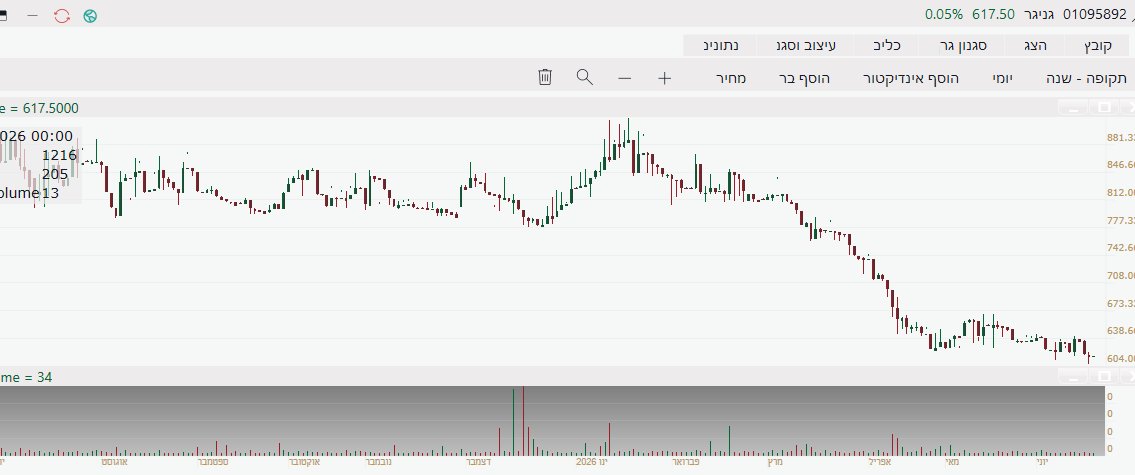Click the מאי date axis label
Viewport: 1135px width, 475px height.
point(951,461)
